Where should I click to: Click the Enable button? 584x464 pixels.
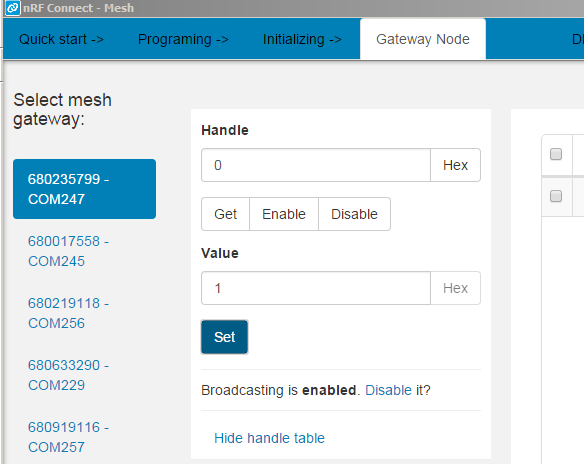pos(284,214)
